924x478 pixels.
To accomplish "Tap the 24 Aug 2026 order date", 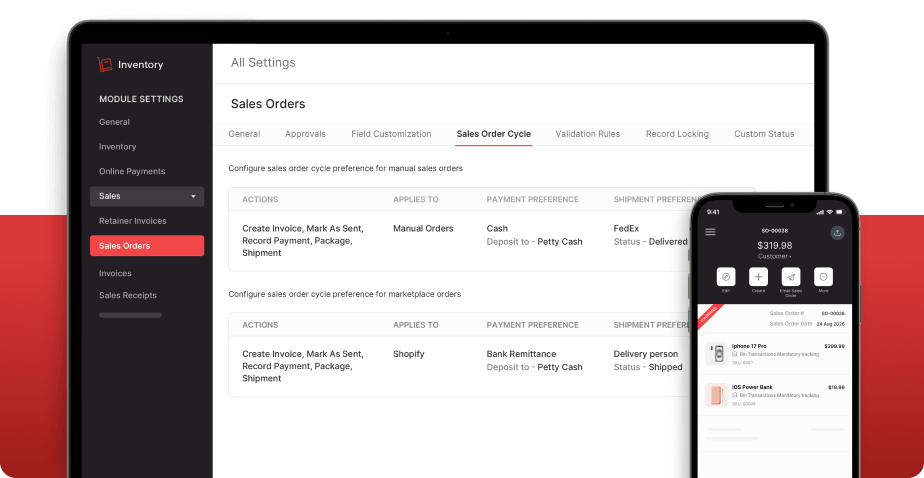I will (x=830, y=324).
